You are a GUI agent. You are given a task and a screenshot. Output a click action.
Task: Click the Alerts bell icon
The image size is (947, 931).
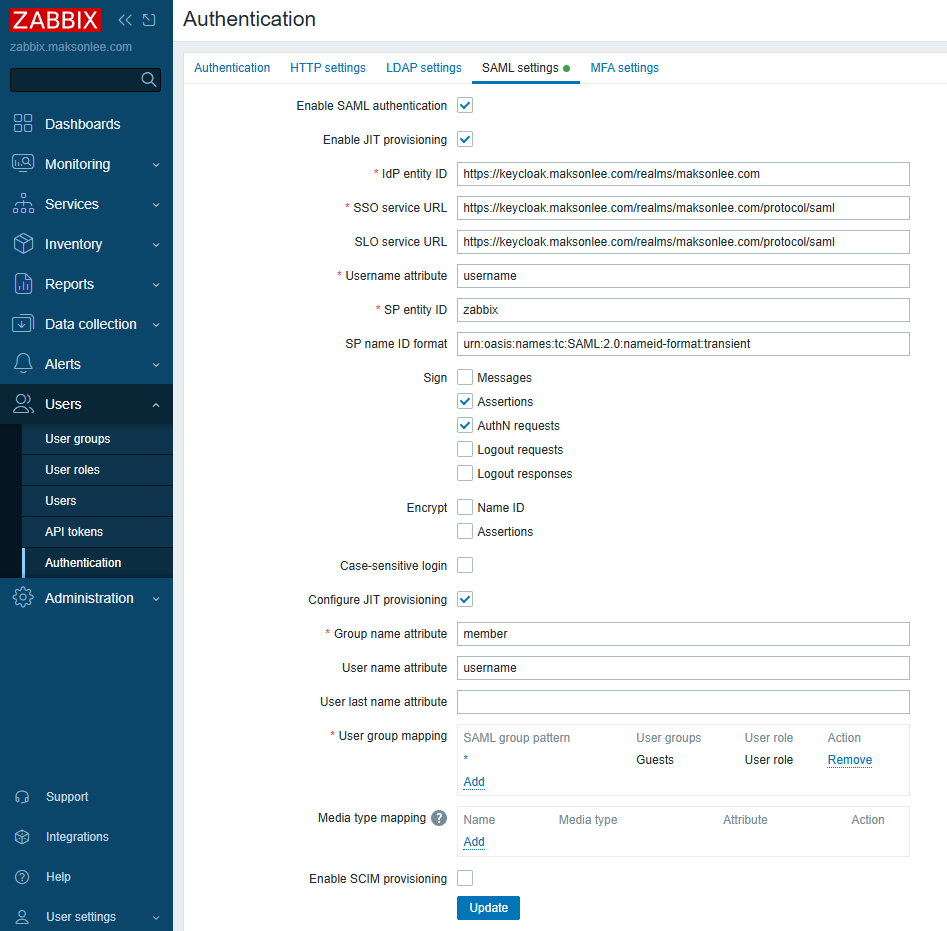pyautogui.click(x=23, y=363)
